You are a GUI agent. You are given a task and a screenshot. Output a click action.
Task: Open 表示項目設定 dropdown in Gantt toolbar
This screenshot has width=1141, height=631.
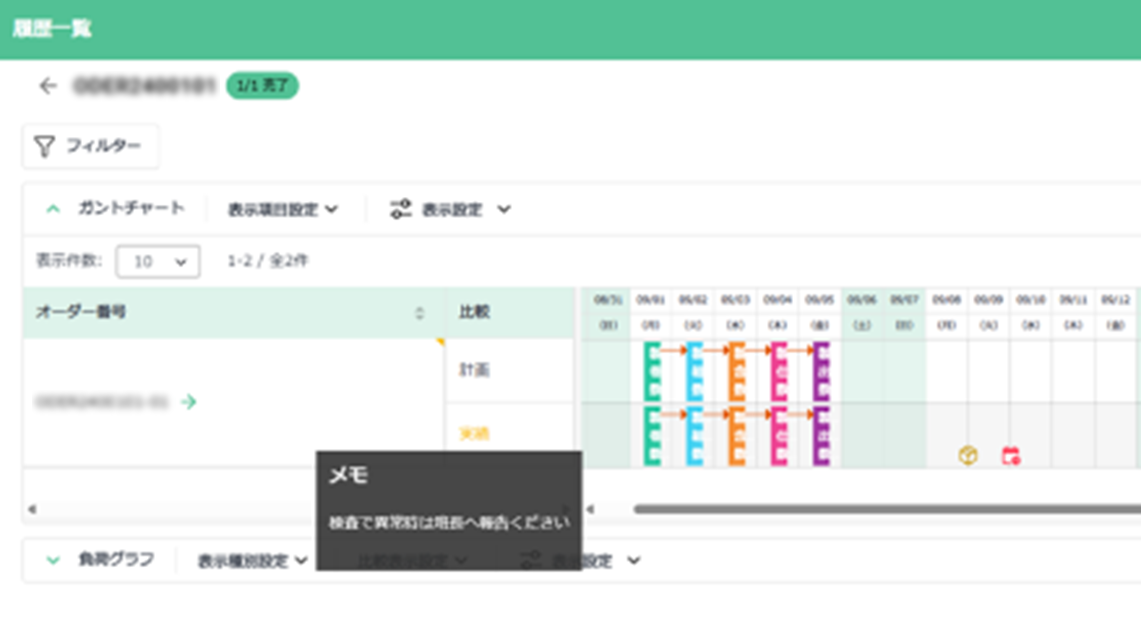click(282, 210)
